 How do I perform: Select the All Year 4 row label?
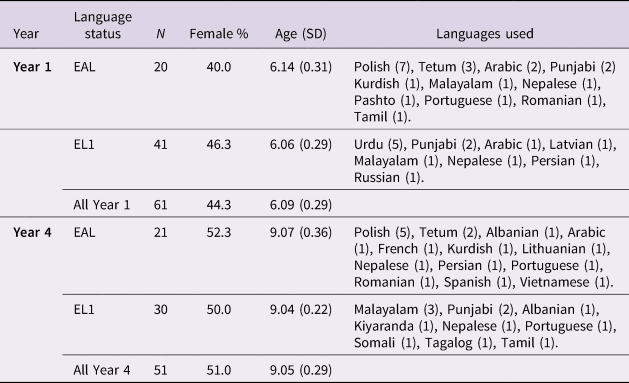(x=102, y=370)
